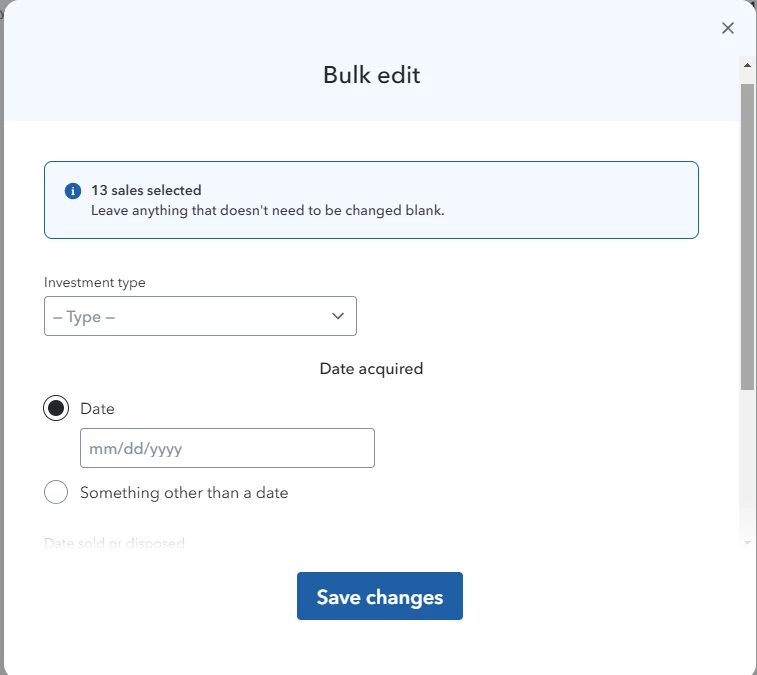Click the faded Date sold or disposed label
The height and width of the screenshot is (675, 757).
coord(114,544)
